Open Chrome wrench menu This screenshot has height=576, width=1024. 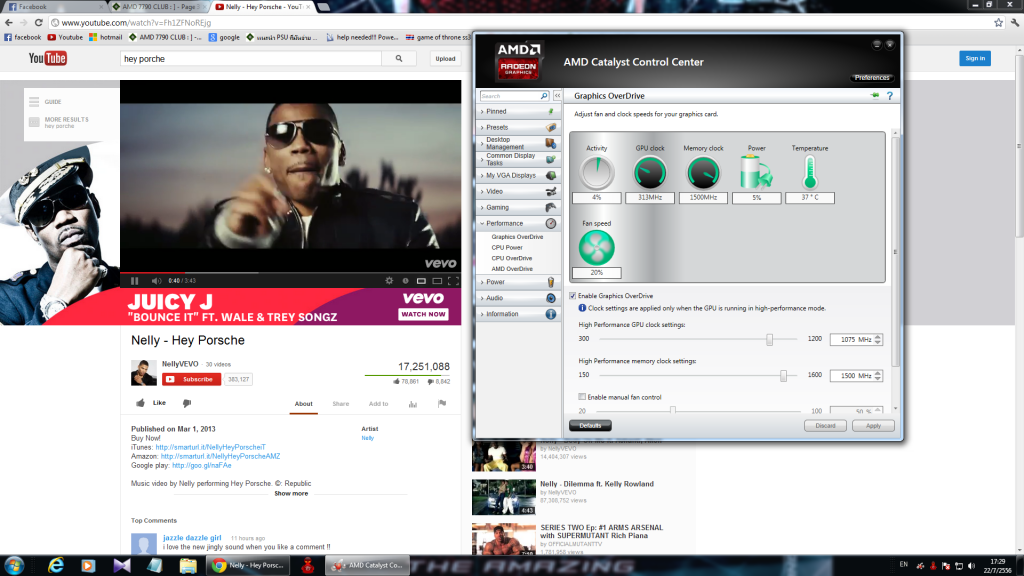pyautogui.click(x=1015, y=23)
